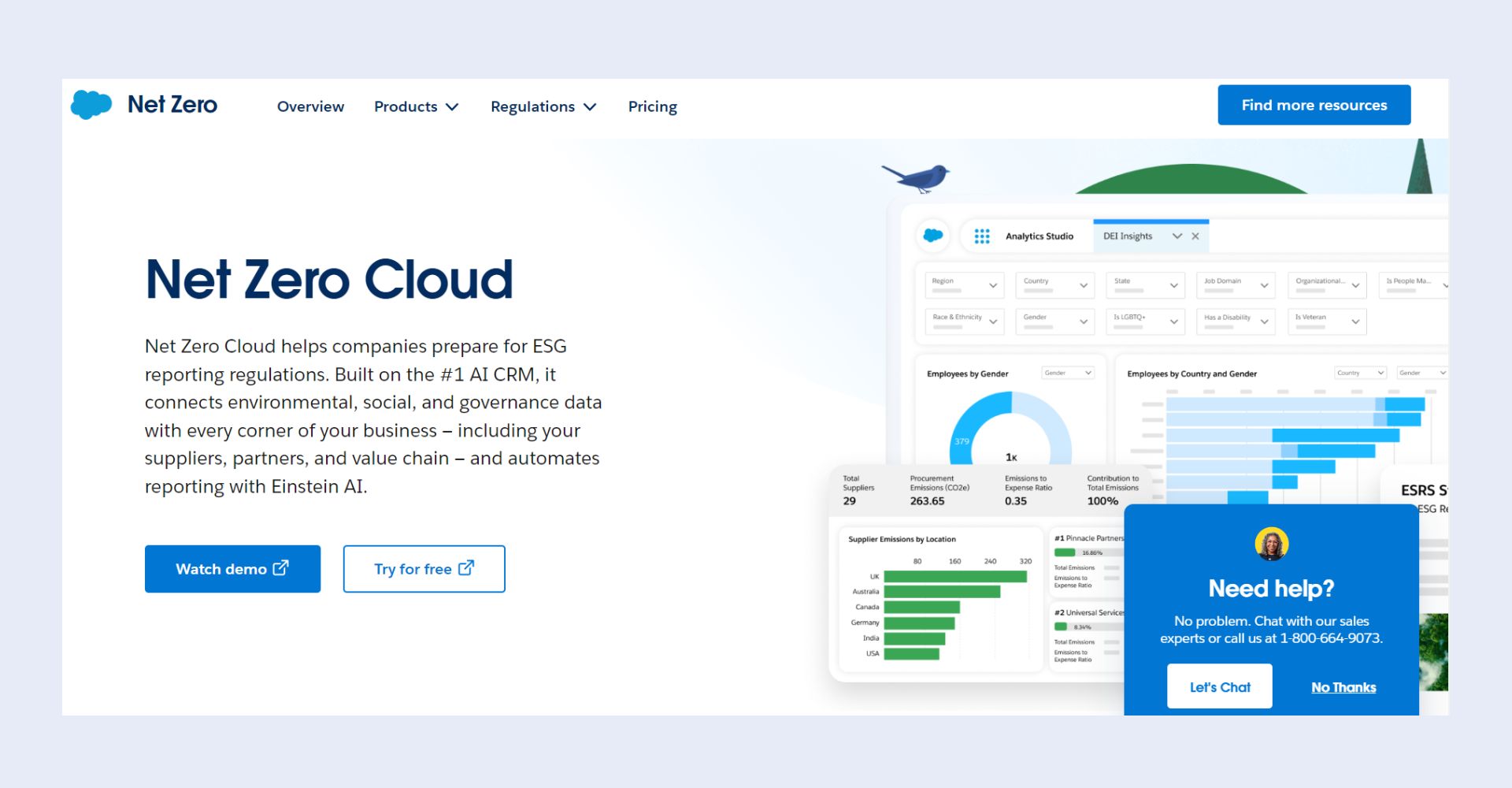
Task: Open the Net Zero home title link
Action: [172, 105]
